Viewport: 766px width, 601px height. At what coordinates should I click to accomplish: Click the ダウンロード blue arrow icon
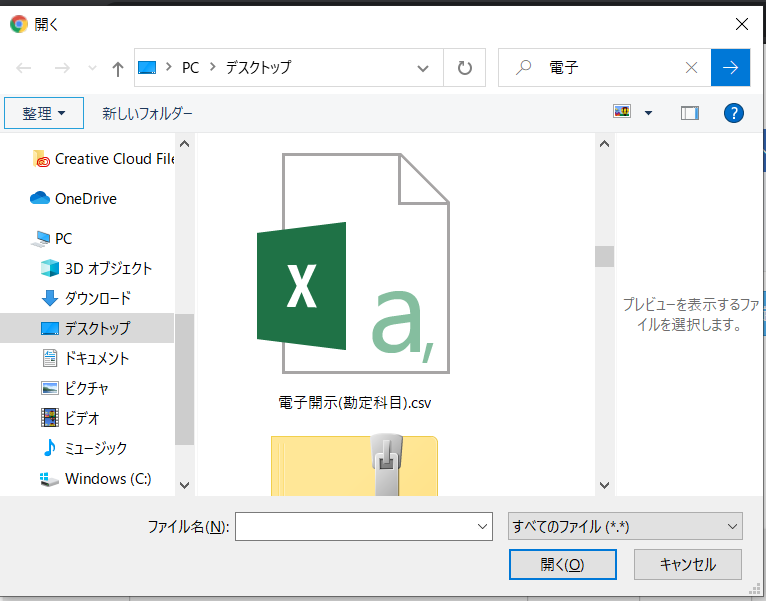click(x=50, y=298)
